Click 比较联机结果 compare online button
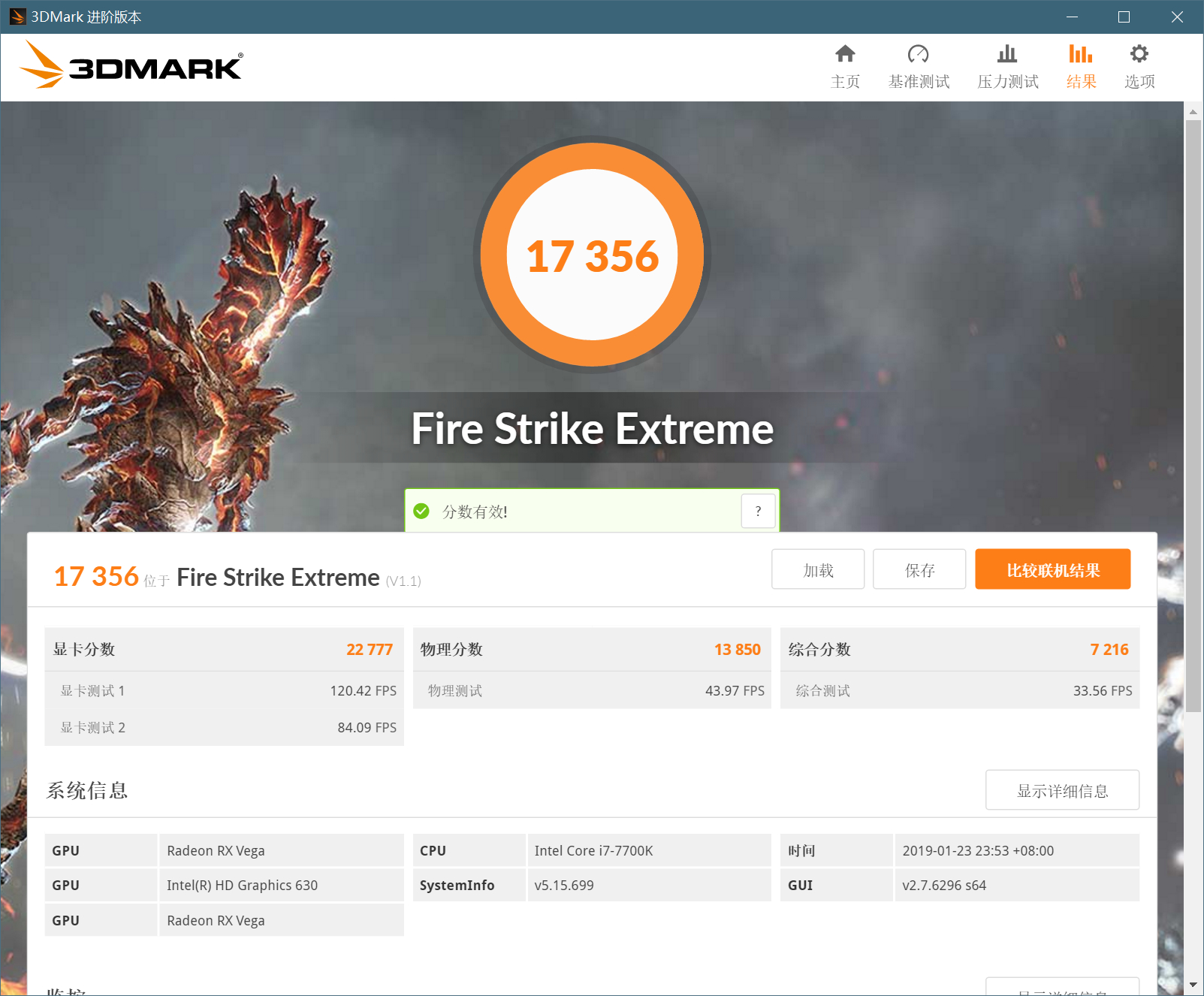 pyautogui.click(x=1053, y=569)
